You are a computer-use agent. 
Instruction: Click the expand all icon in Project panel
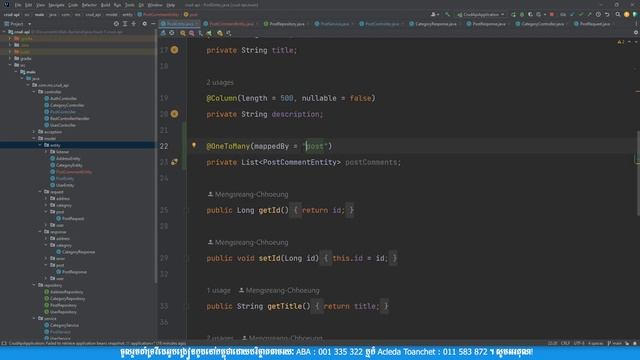tap(125, 24)
